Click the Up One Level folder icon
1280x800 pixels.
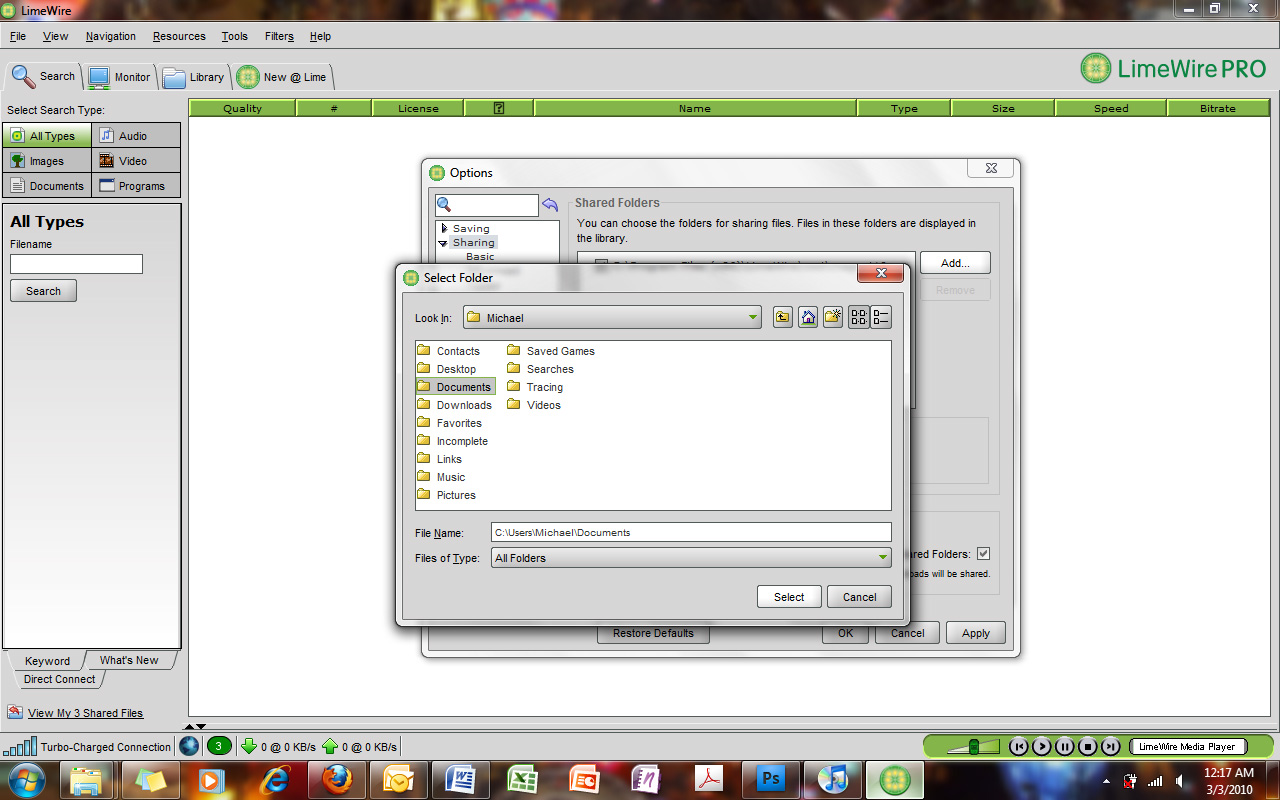[x=782, y=318]
